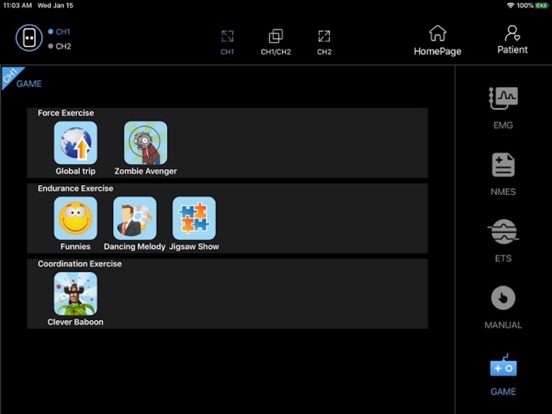Click the Force Exercise heading

tap(66, 113)
